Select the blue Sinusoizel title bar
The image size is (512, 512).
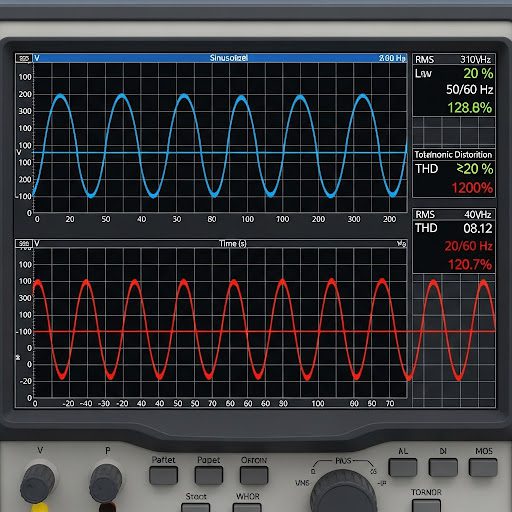[x=220, y=58]
